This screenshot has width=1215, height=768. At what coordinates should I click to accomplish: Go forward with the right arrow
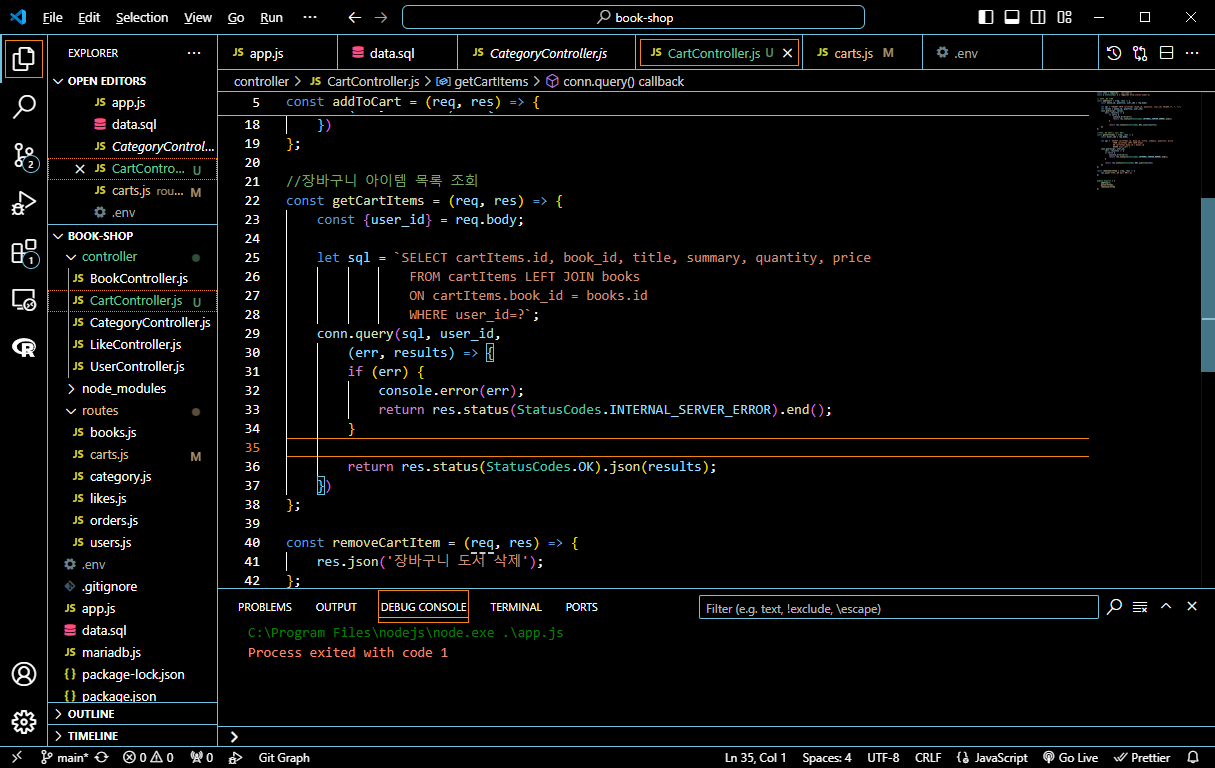381,18
